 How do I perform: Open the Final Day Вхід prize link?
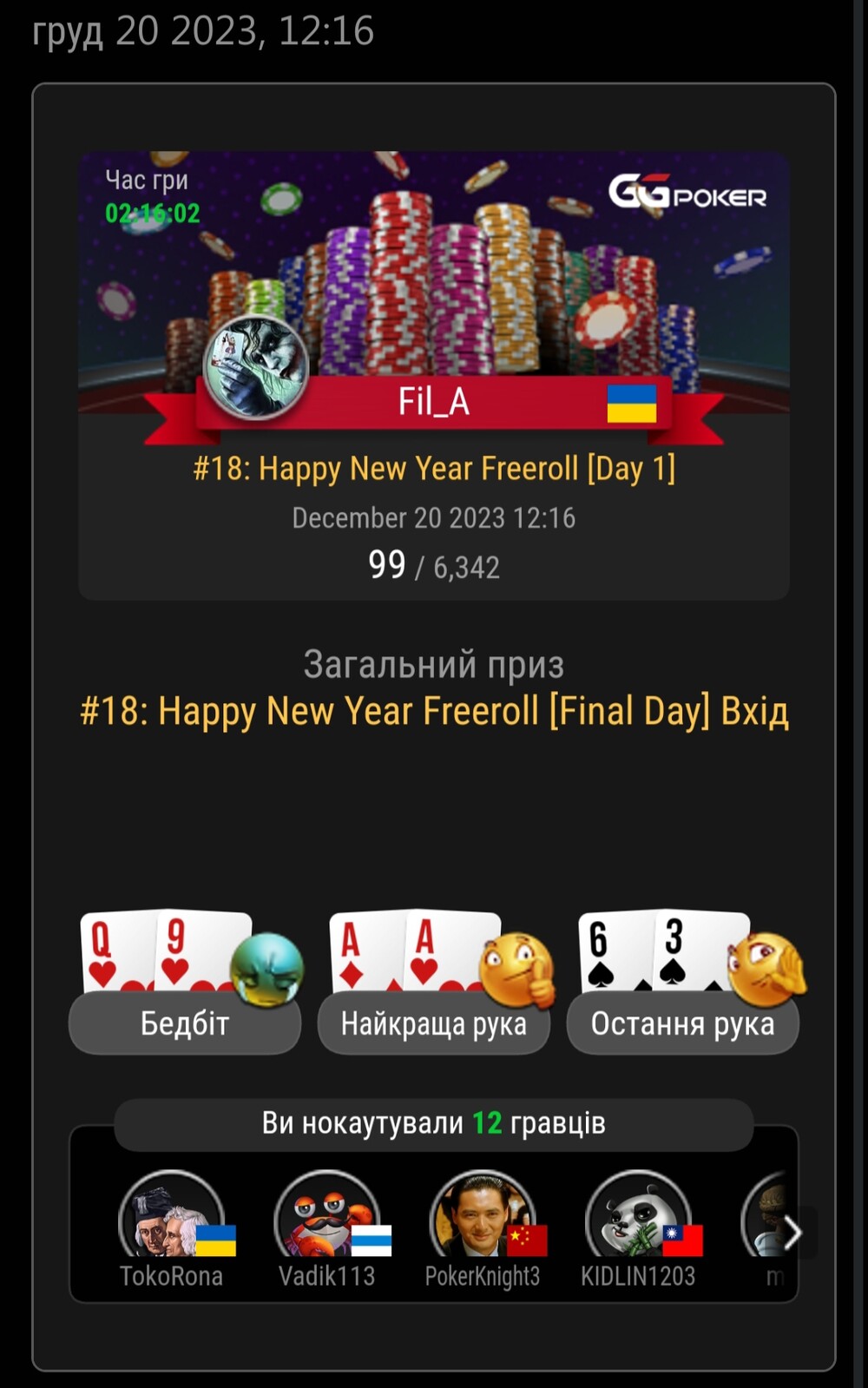[434, 711]
